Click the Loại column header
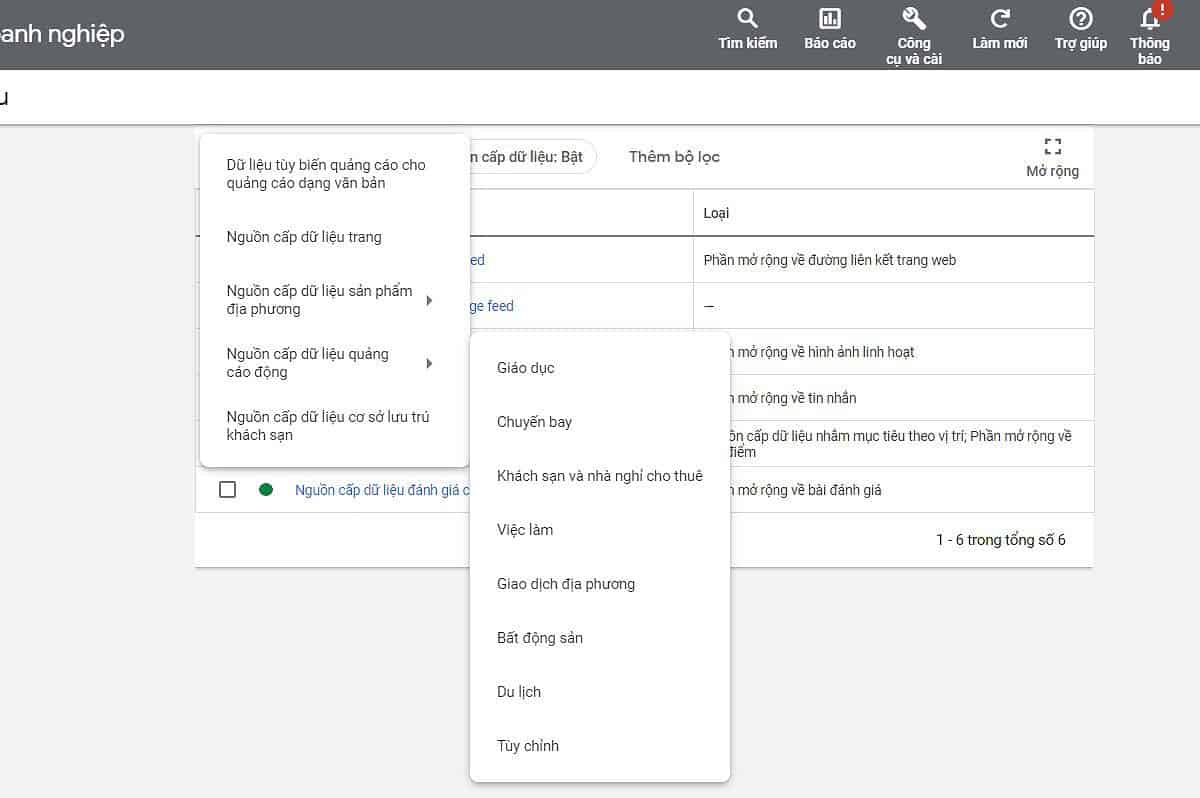The width and height of the screenshot is (1200, 798). [x=717, y=213]
